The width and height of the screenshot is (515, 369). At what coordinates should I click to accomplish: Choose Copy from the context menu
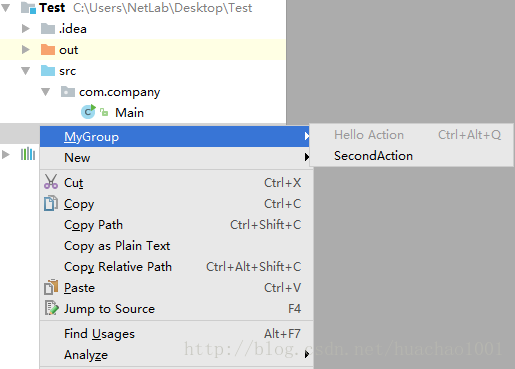click(x=176, y=204)
